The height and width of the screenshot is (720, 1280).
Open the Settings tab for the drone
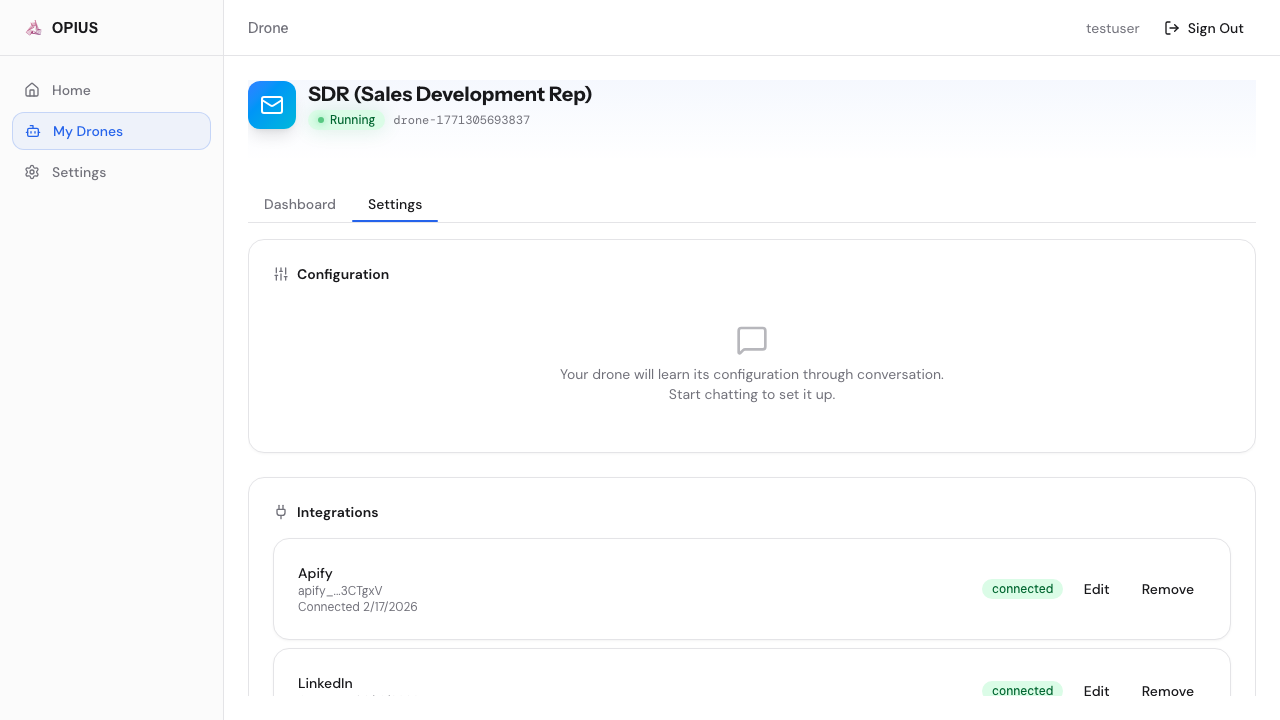394,204
